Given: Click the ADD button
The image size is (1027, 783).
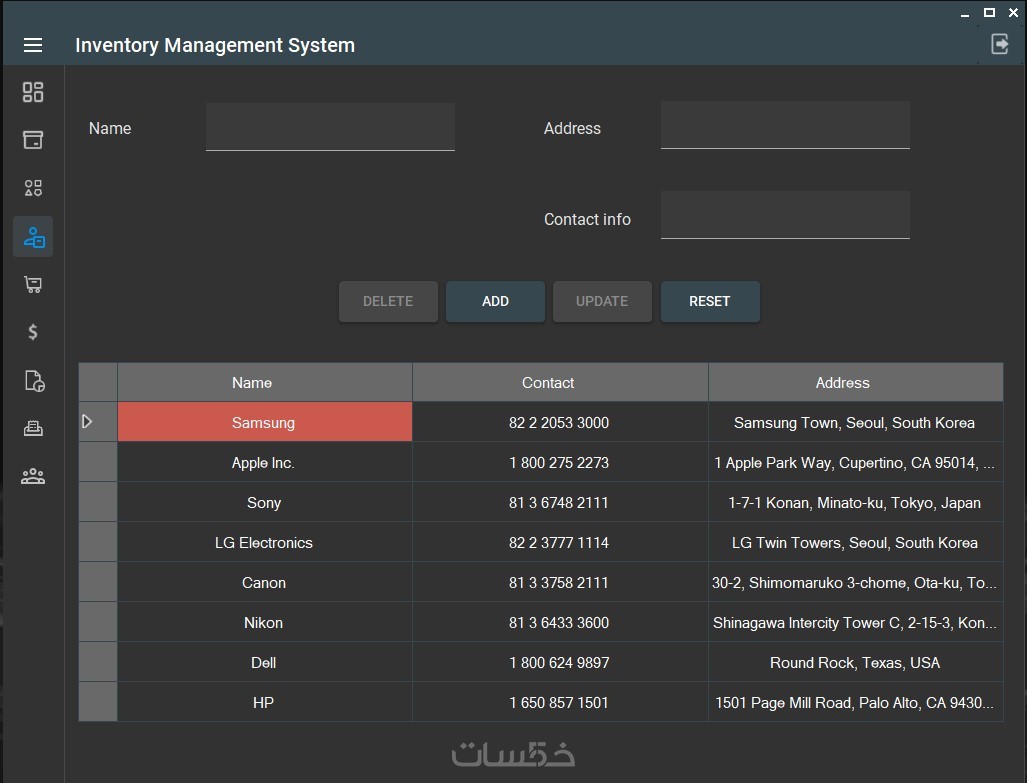Looking at the screenshot, I should tap(495, 301).
